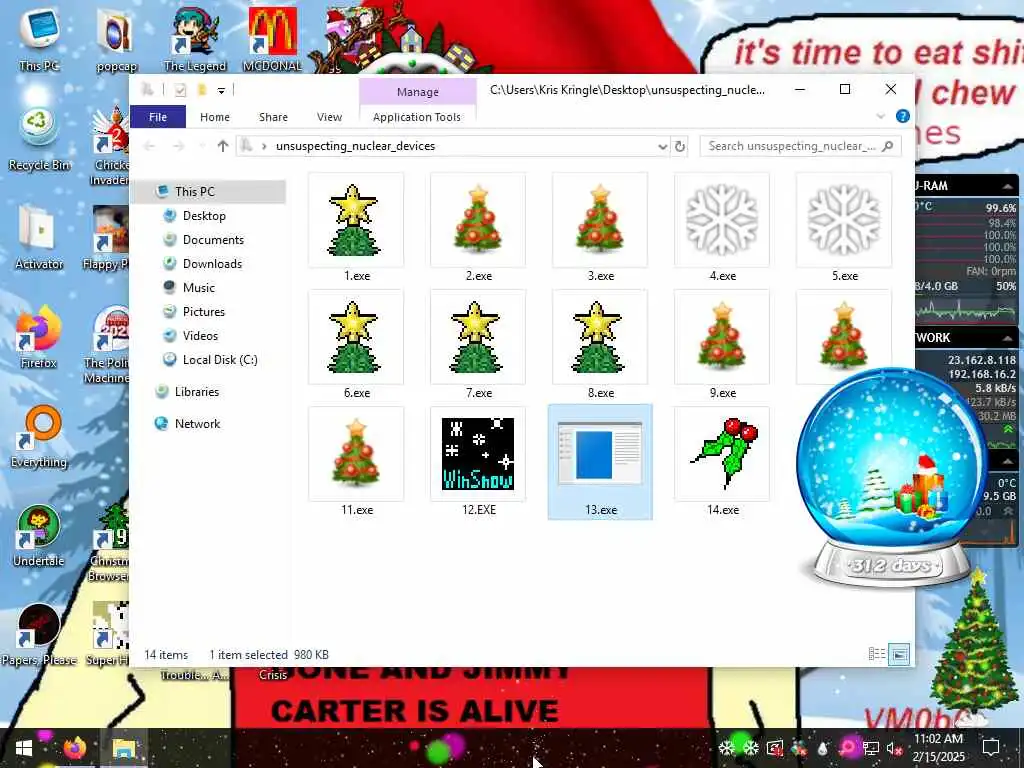Select the 7.exe star tree file
The width and height of the screenshot is (1024, 768).
[x=478, y=345]
